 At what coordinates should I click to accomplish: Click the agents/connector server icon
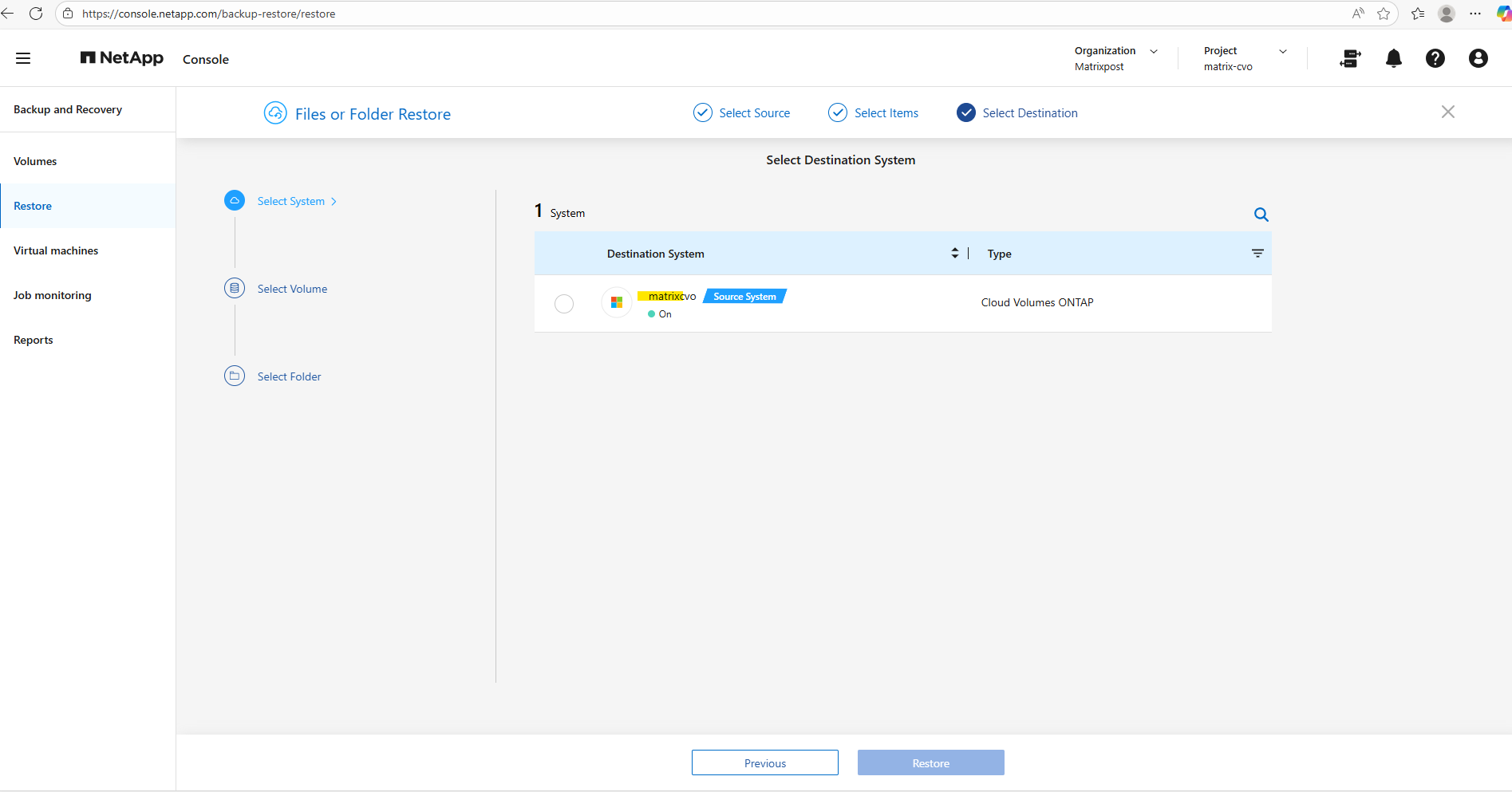pyautogui.click(x=1350, y=58)
